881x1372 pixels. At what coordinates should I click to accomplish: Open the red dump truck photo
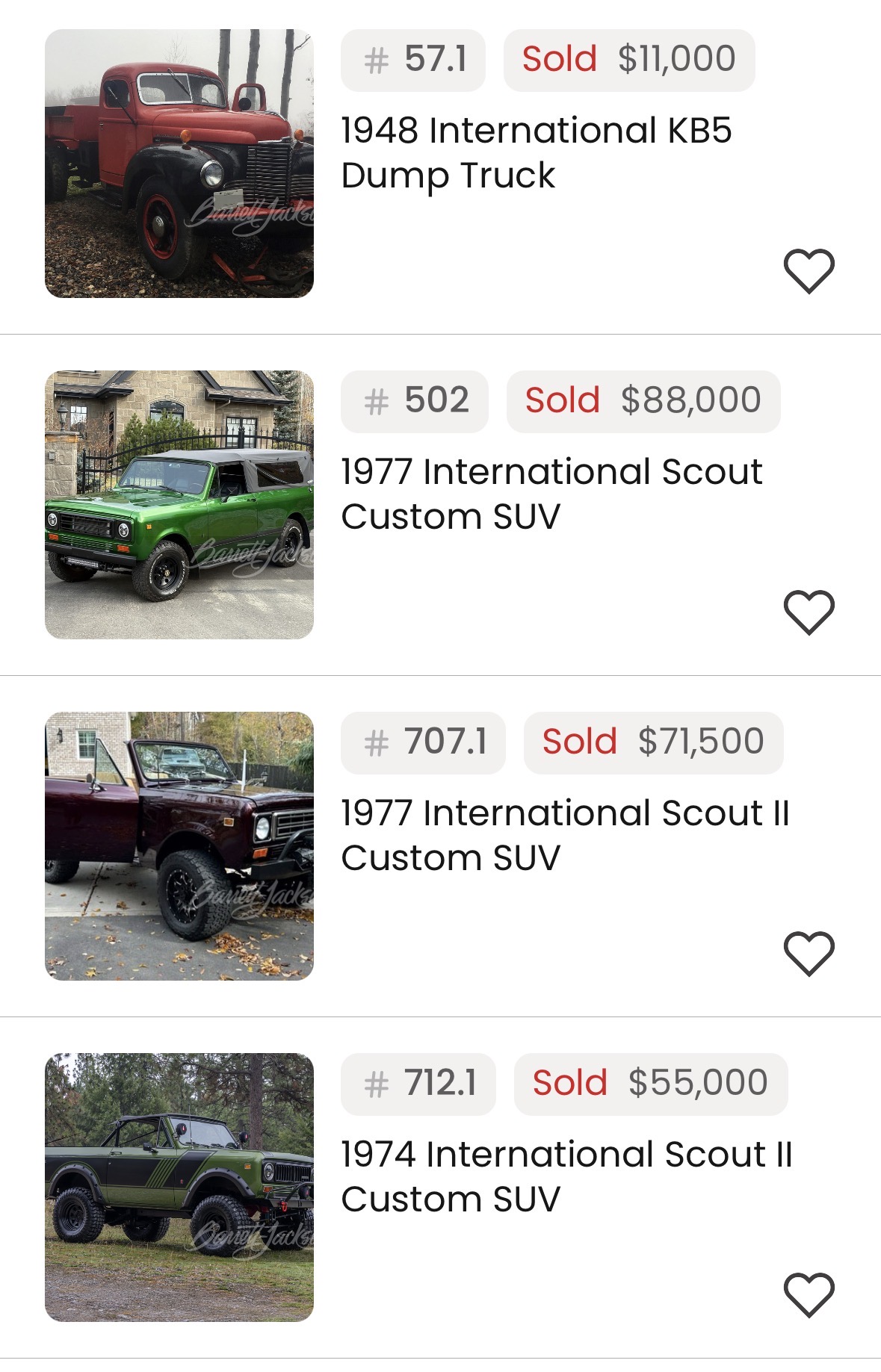click(x=179, y=164)
